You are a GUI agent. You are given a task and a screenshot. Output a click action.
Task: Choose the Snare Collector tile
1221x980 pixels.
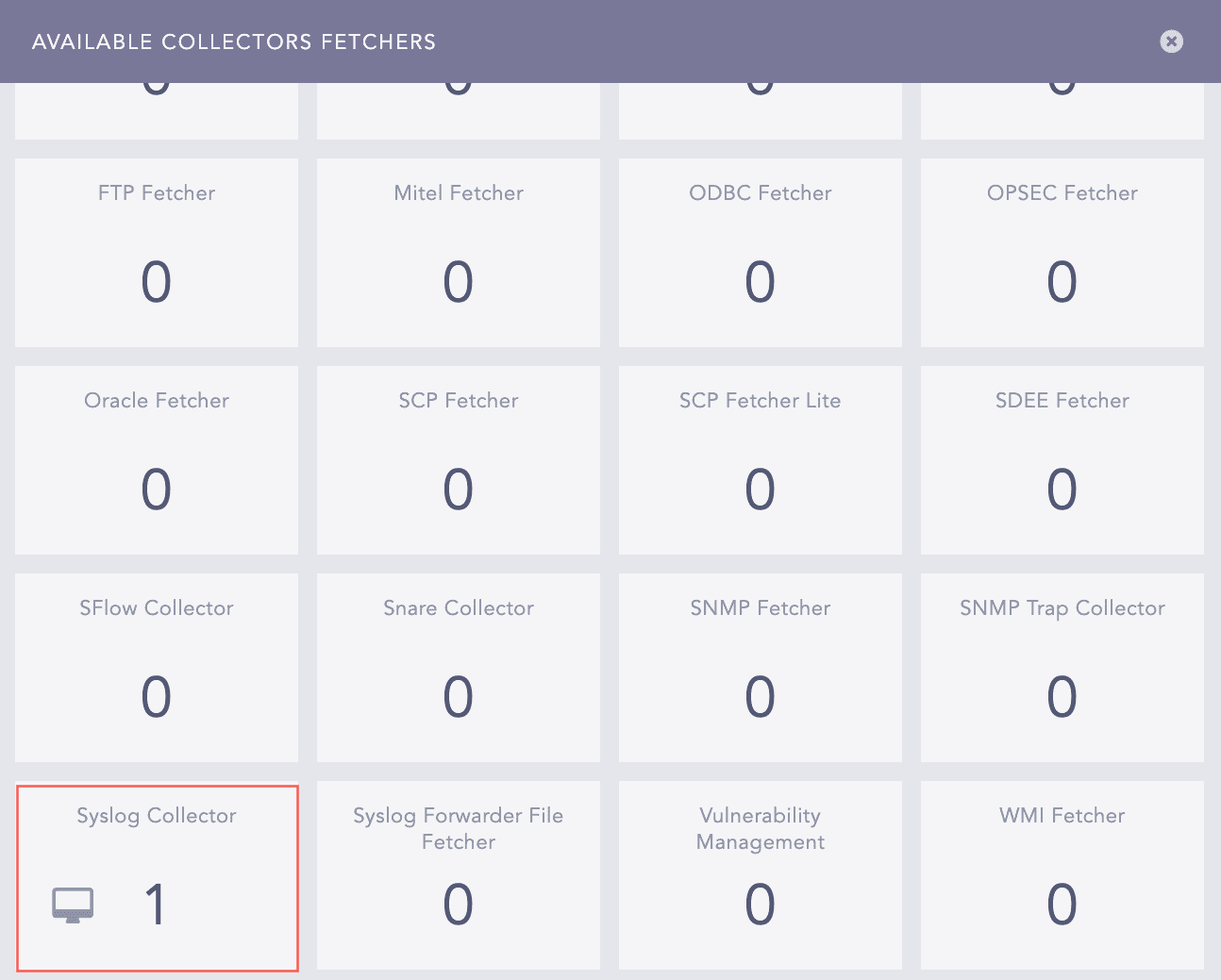coord(459,667)
